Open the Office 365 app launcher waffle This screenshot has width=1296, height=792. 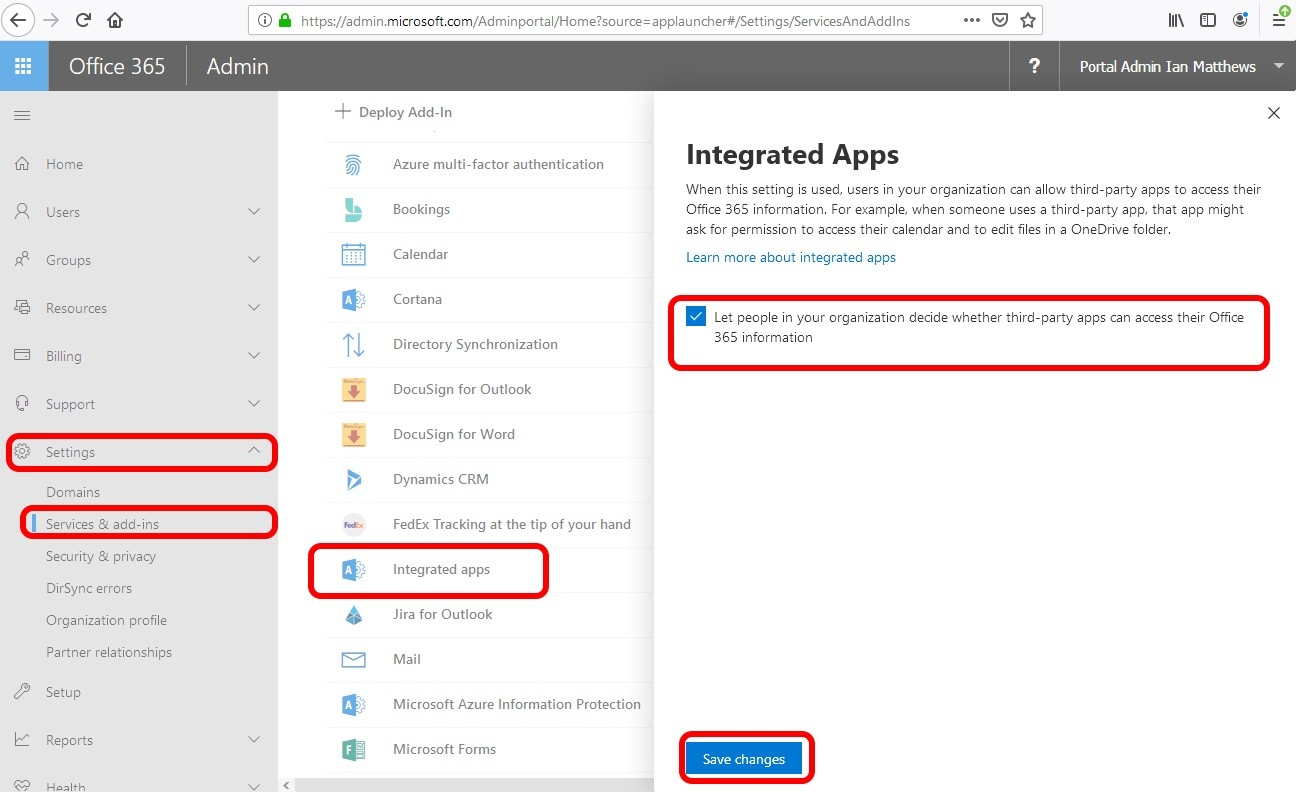coord(24,66)
